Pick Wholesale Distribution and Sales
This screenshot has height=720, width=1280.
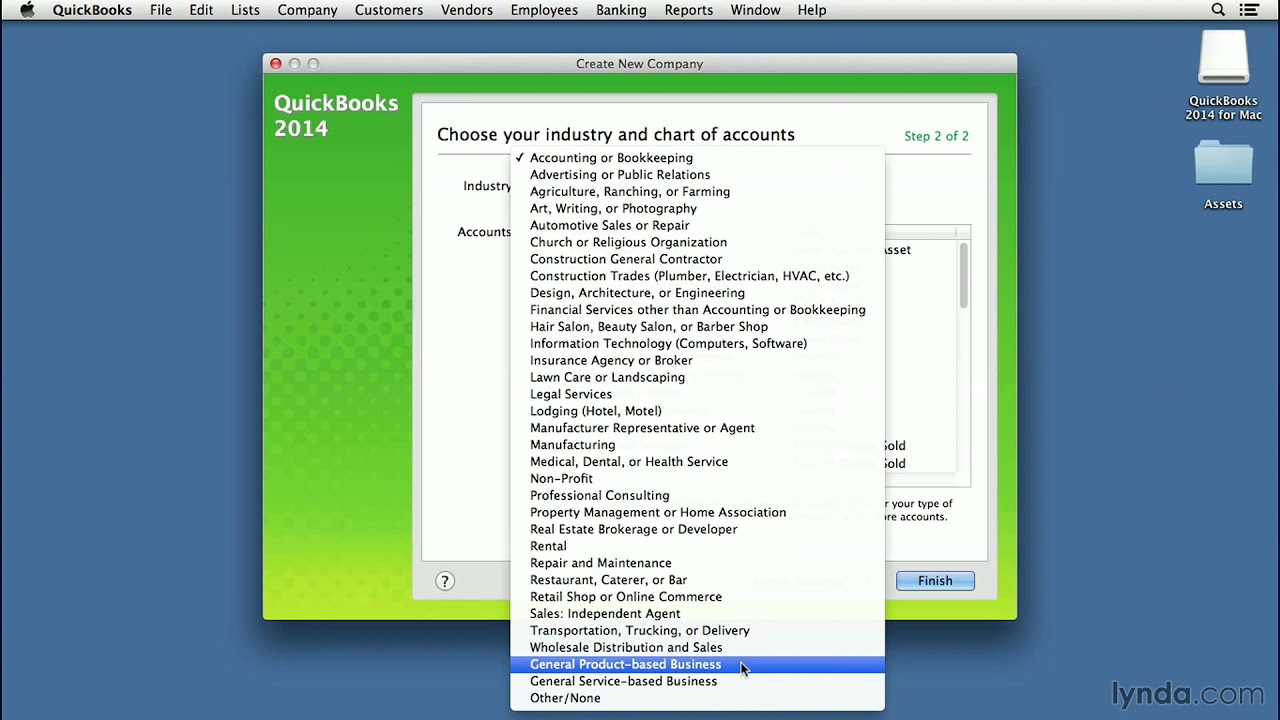coord(697,648)
